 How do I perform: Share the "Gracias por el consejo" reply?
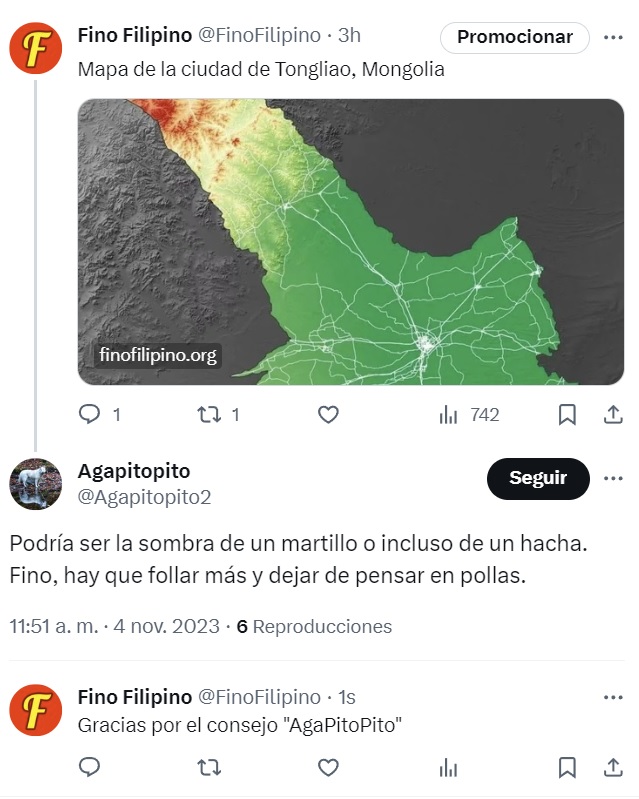612,767
